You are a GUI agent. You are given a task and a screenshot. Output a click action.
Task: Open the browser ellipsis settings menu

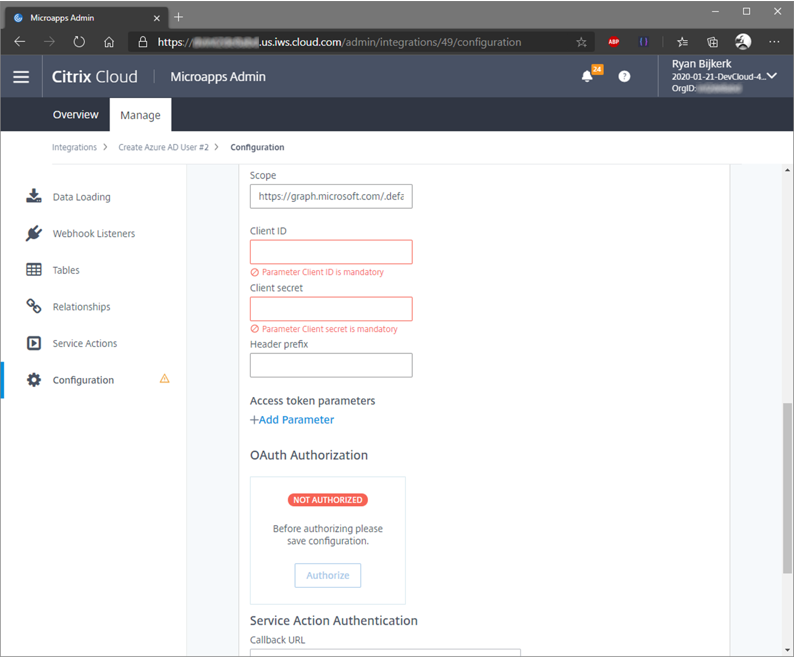click(x=774, y=42)
